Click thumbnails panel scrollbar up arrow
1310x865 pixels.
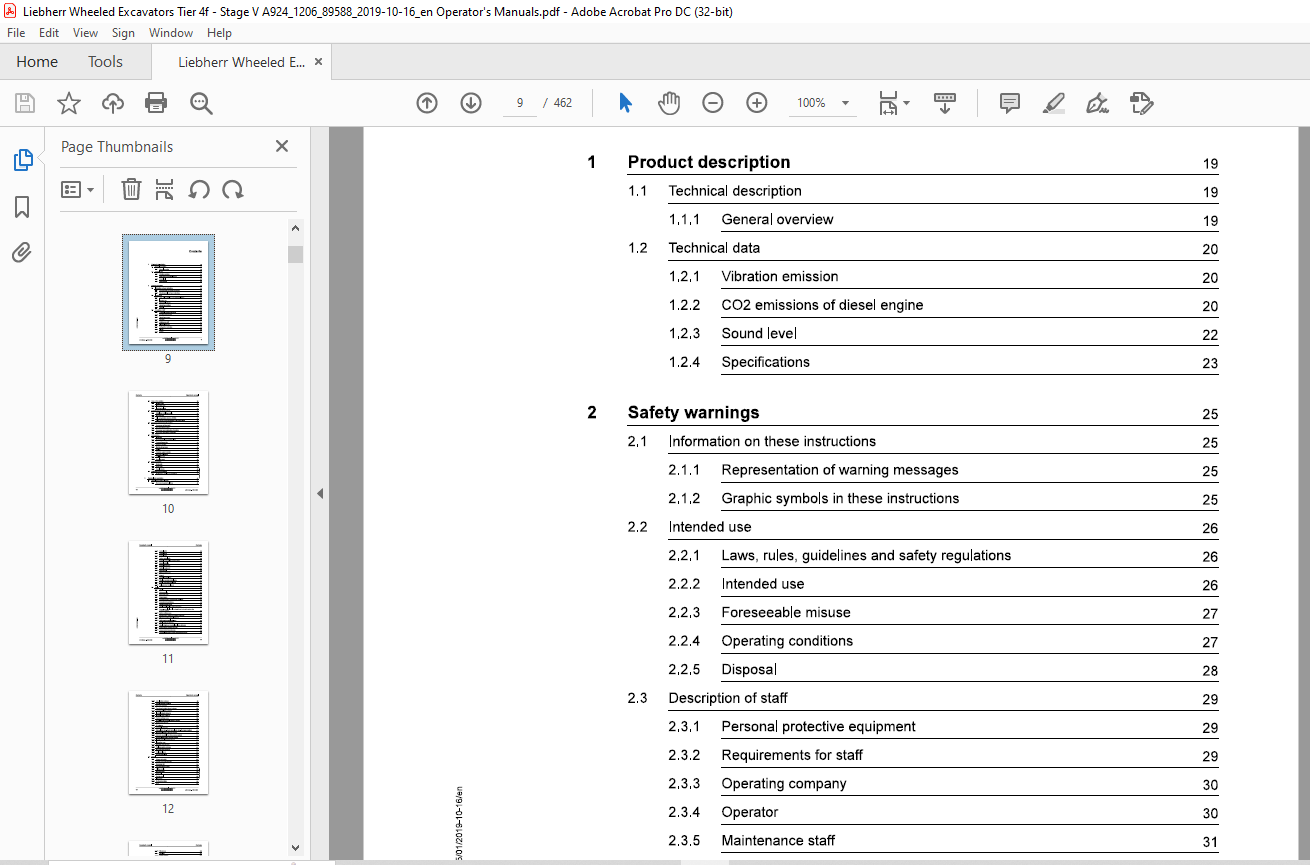click(x=295, y=229)
